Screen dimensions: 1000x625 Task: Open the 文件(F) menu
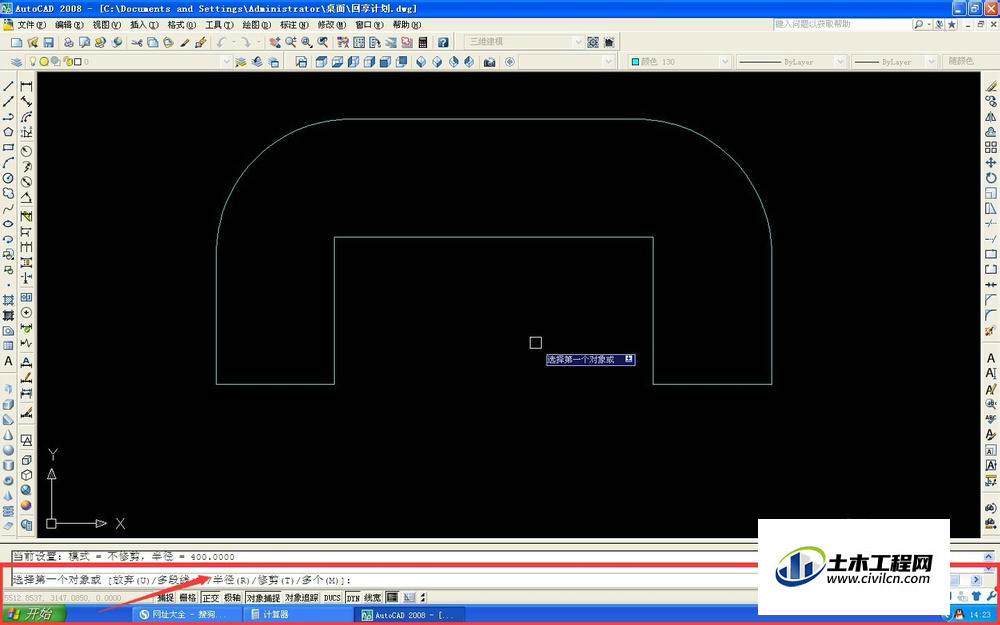31,25
